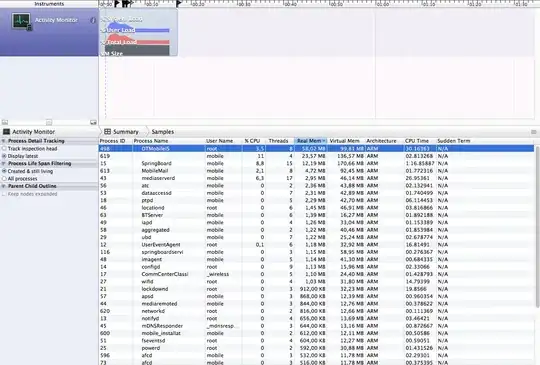Switch to the Samples view
This screenshot has height=365, width=540.
[163, 132]
